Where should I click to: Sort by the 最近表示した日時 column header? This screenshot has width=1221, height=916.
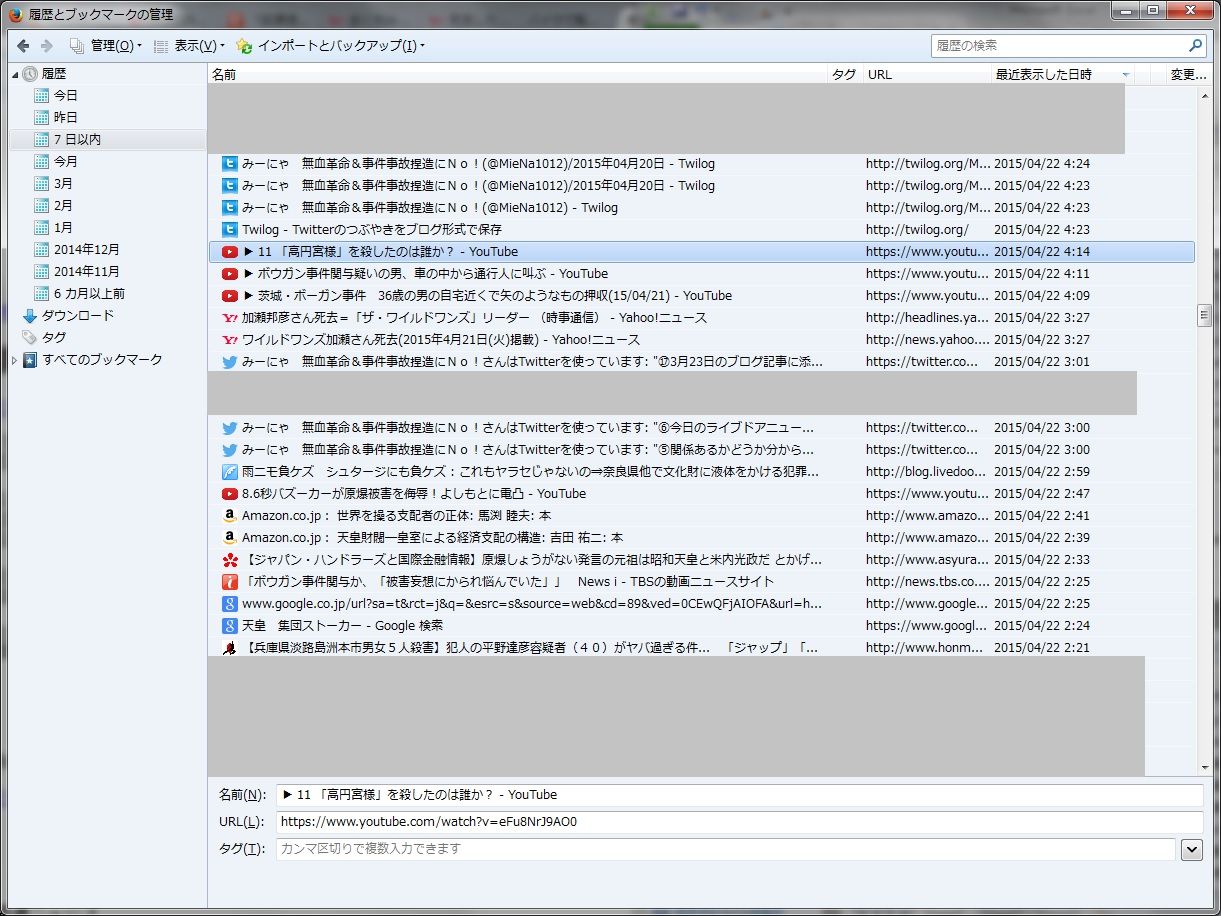[1062, 74]
